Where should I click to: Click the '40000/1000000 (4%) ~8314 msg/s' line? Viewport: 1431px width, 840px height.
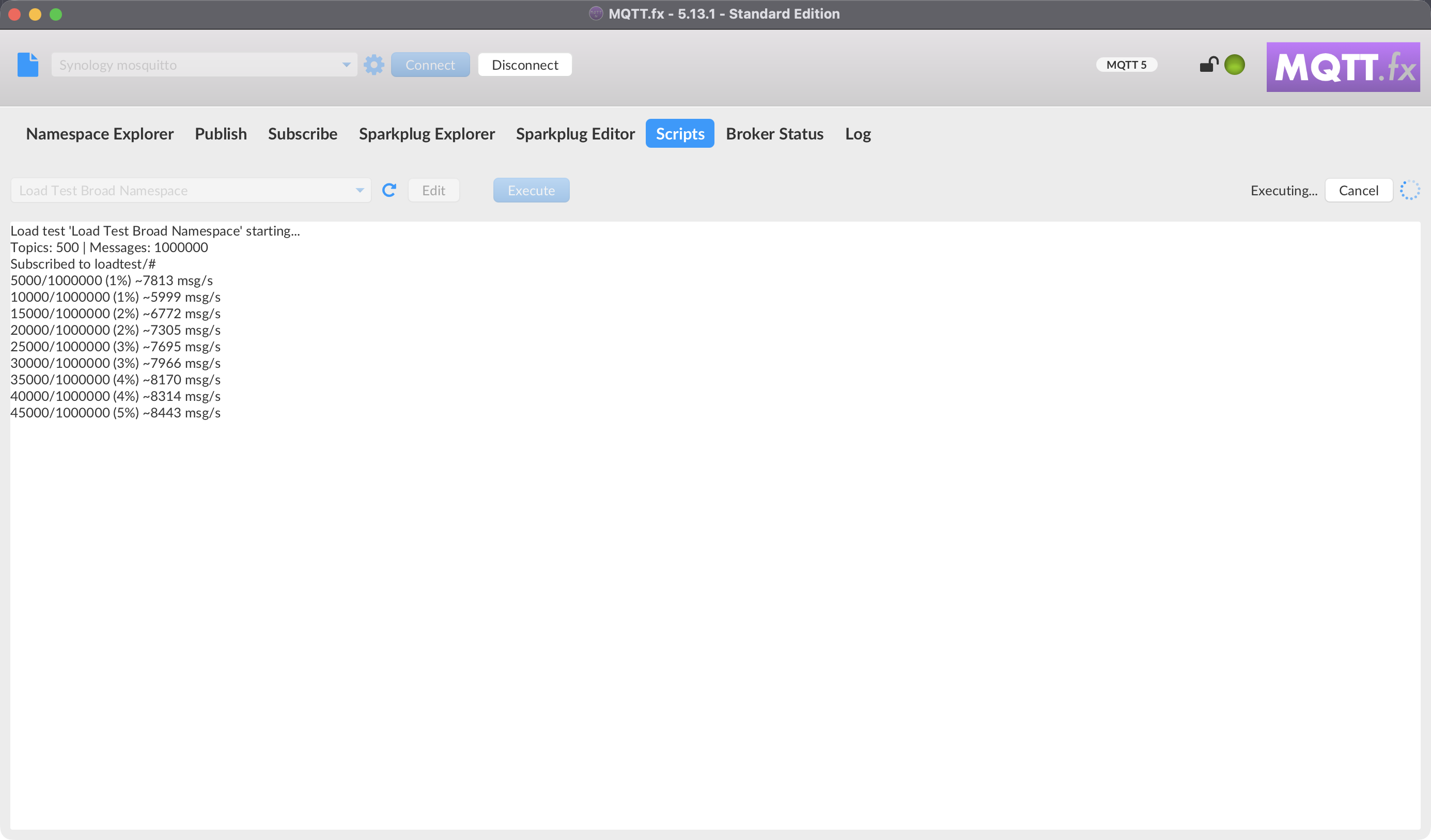115,395
